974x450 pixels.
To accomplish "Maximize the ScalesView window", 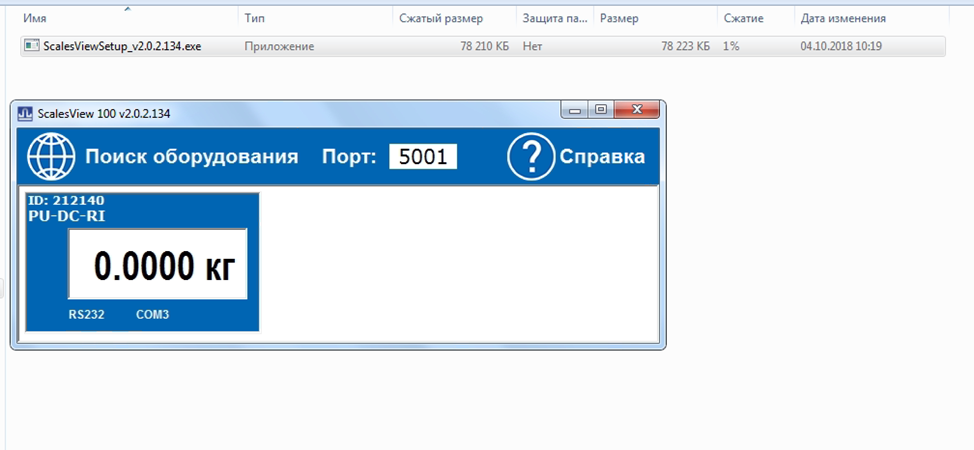I will (600, 110).
